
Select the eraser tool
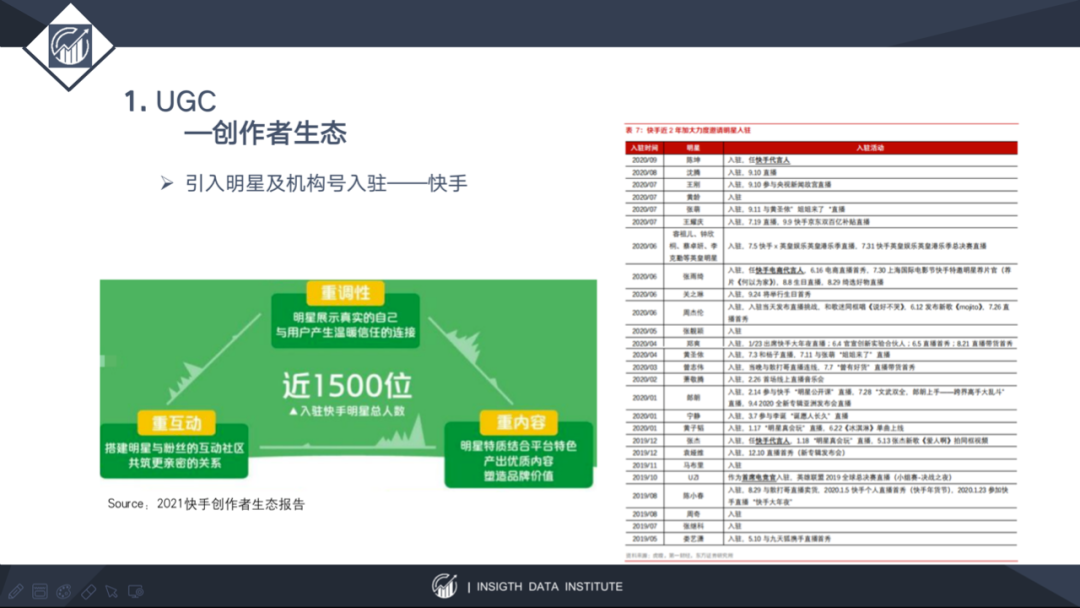tap(88, 591)
